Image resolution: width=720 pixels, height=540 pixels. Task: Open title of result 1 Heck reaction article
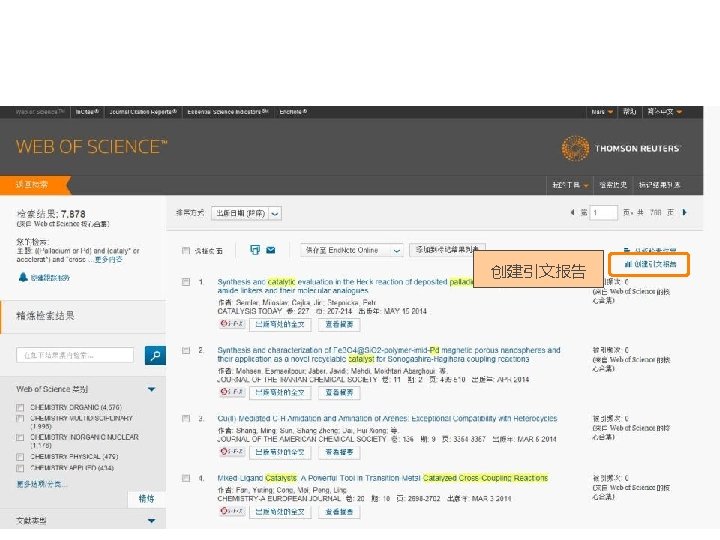(344, 286)
